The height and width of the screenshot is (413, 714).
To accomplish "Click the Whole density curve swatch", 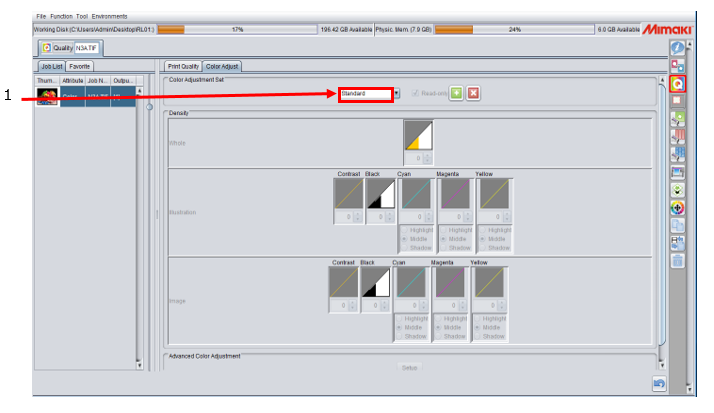I will coord(418,136).
